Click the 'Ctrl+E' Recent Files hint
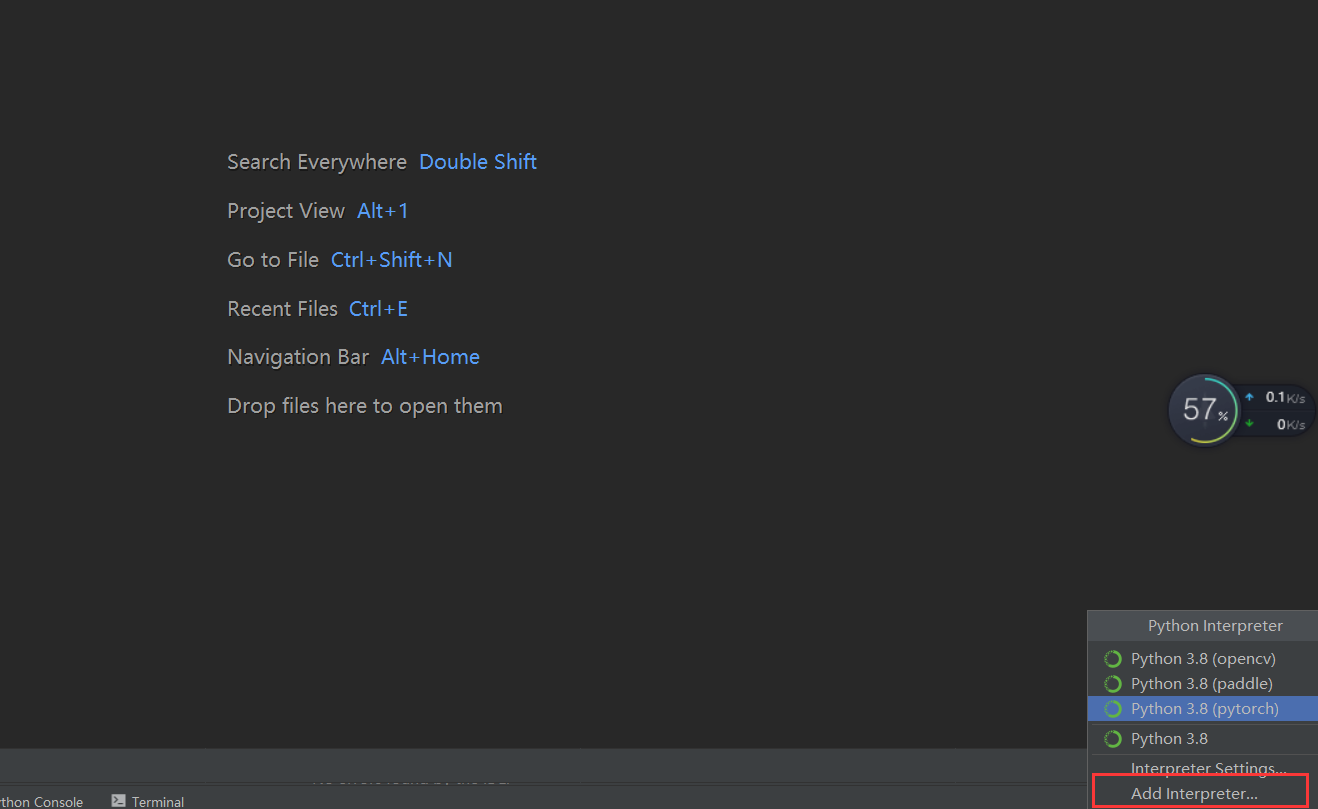 click(378, 309)
